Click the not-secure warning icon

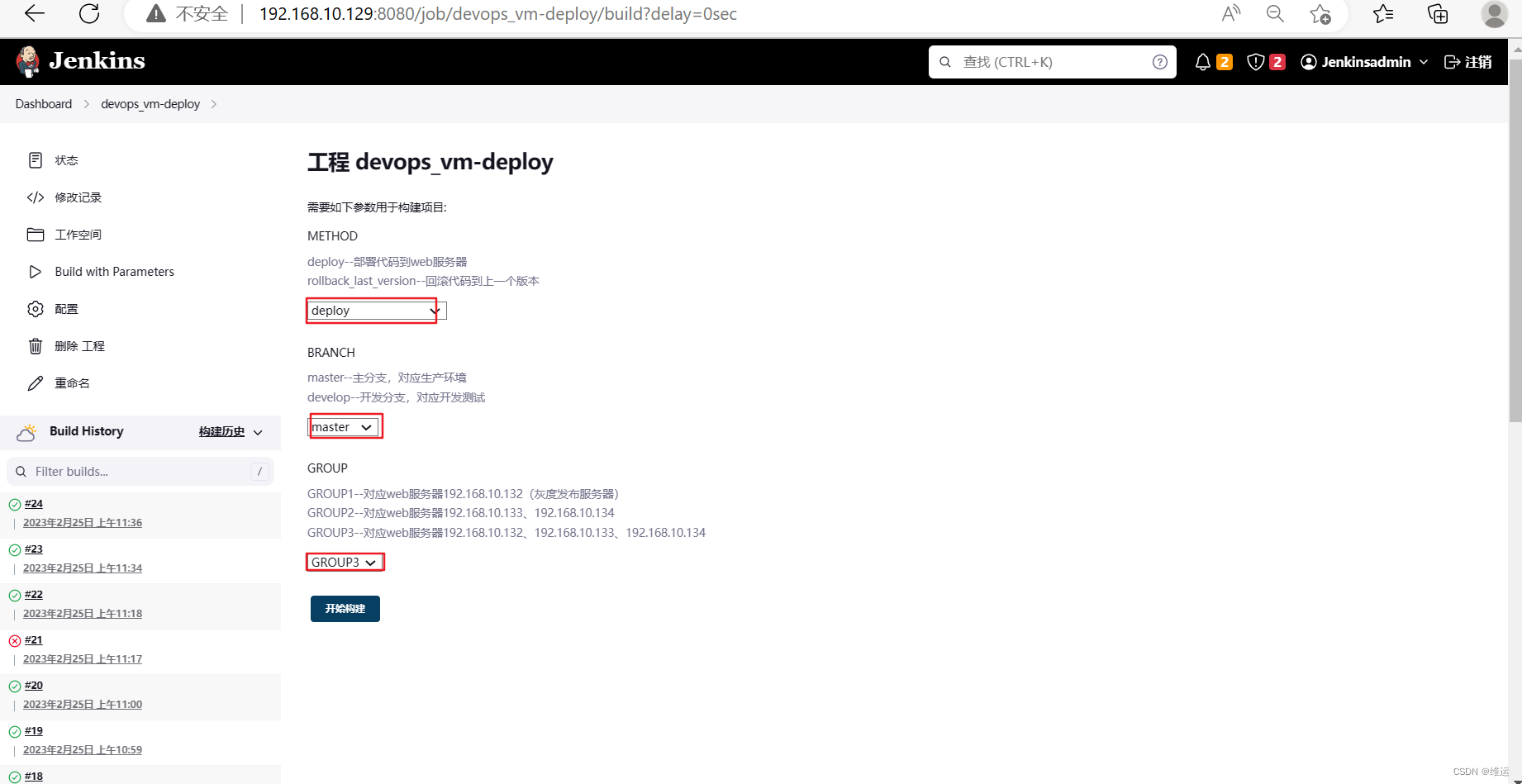156,14
